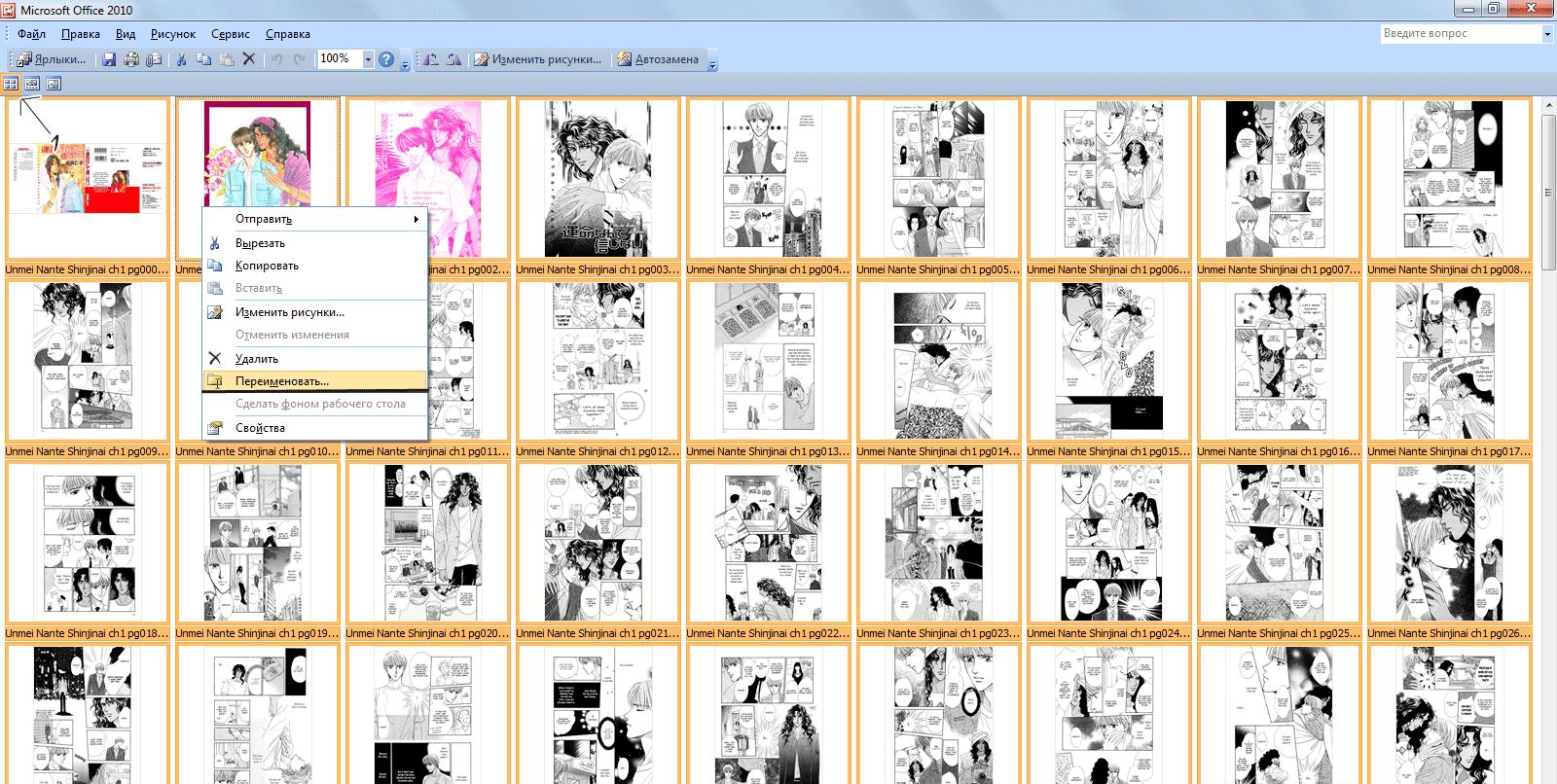Image resolution: width=1557 pixels, height=784 pixels.
Task: Click the Paste clipboard icon in the toolbar
Action: [226, 59]
